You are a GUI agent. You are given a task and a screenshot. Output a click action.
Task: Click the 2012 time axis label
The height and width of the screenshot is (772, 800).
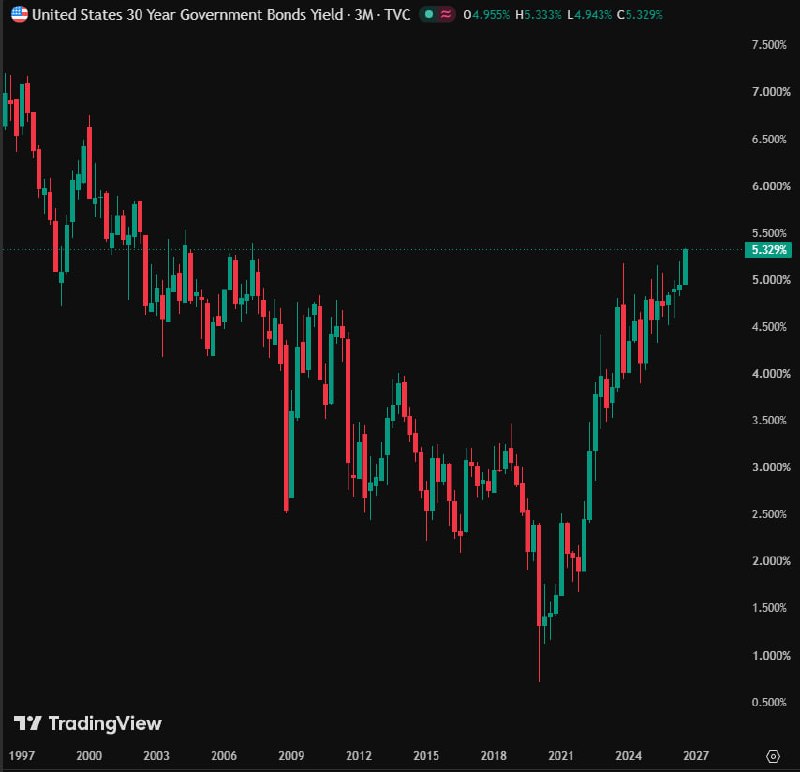pos(359,756)
